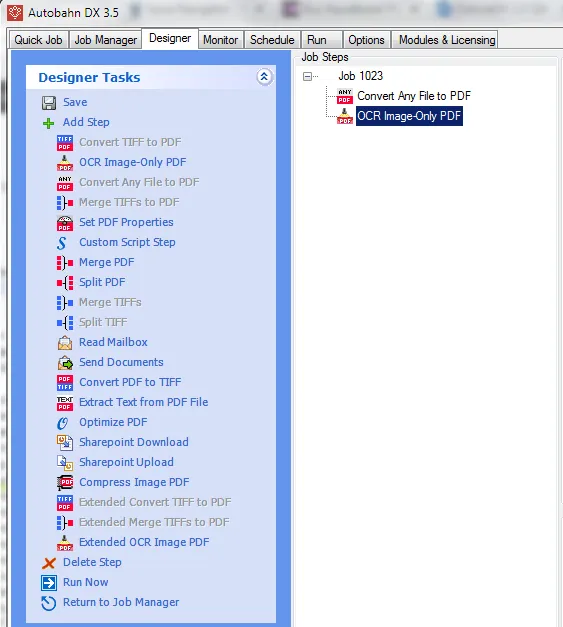Click the Save floppy disk icon
This screenshot has height=627, width=563.
(49, 103)
